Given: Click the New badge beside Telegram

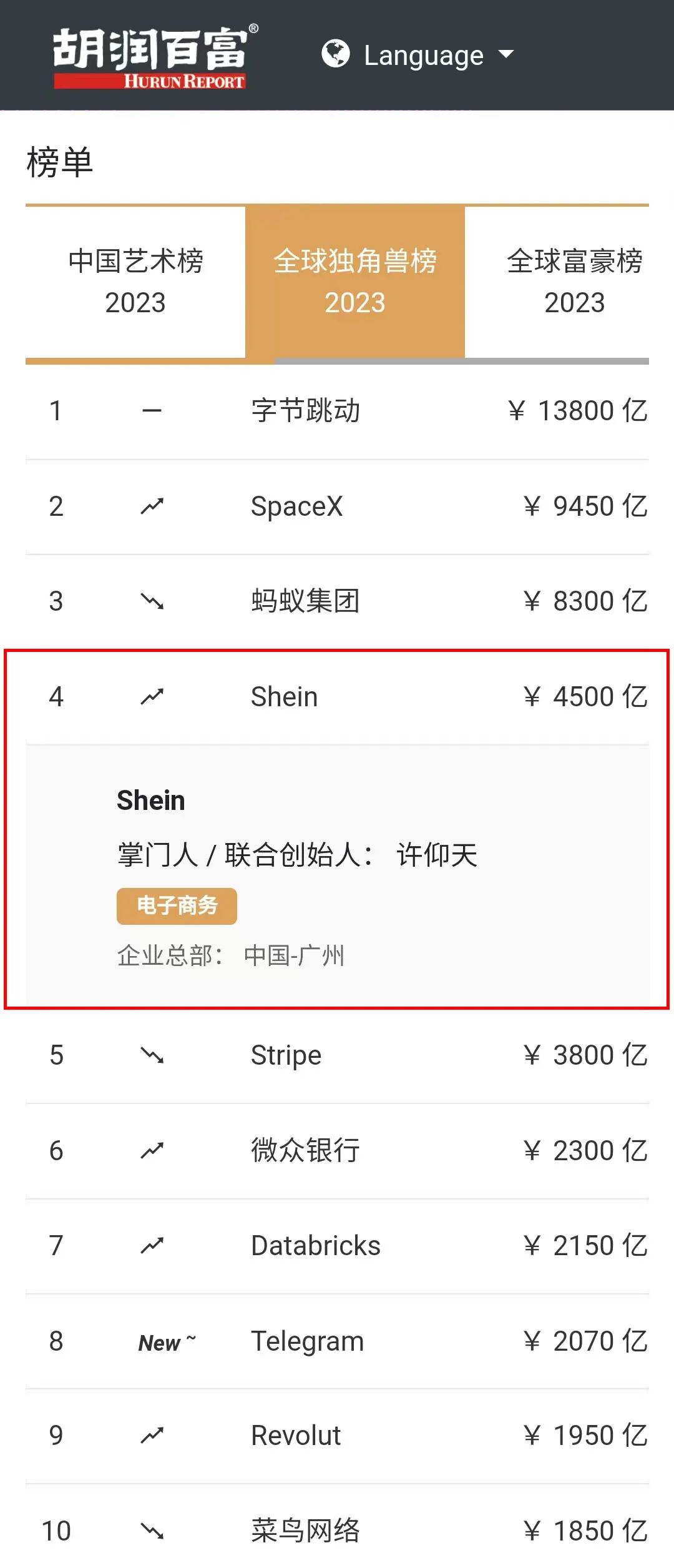Looking at the screenshot, I should tap(167, 1341).
